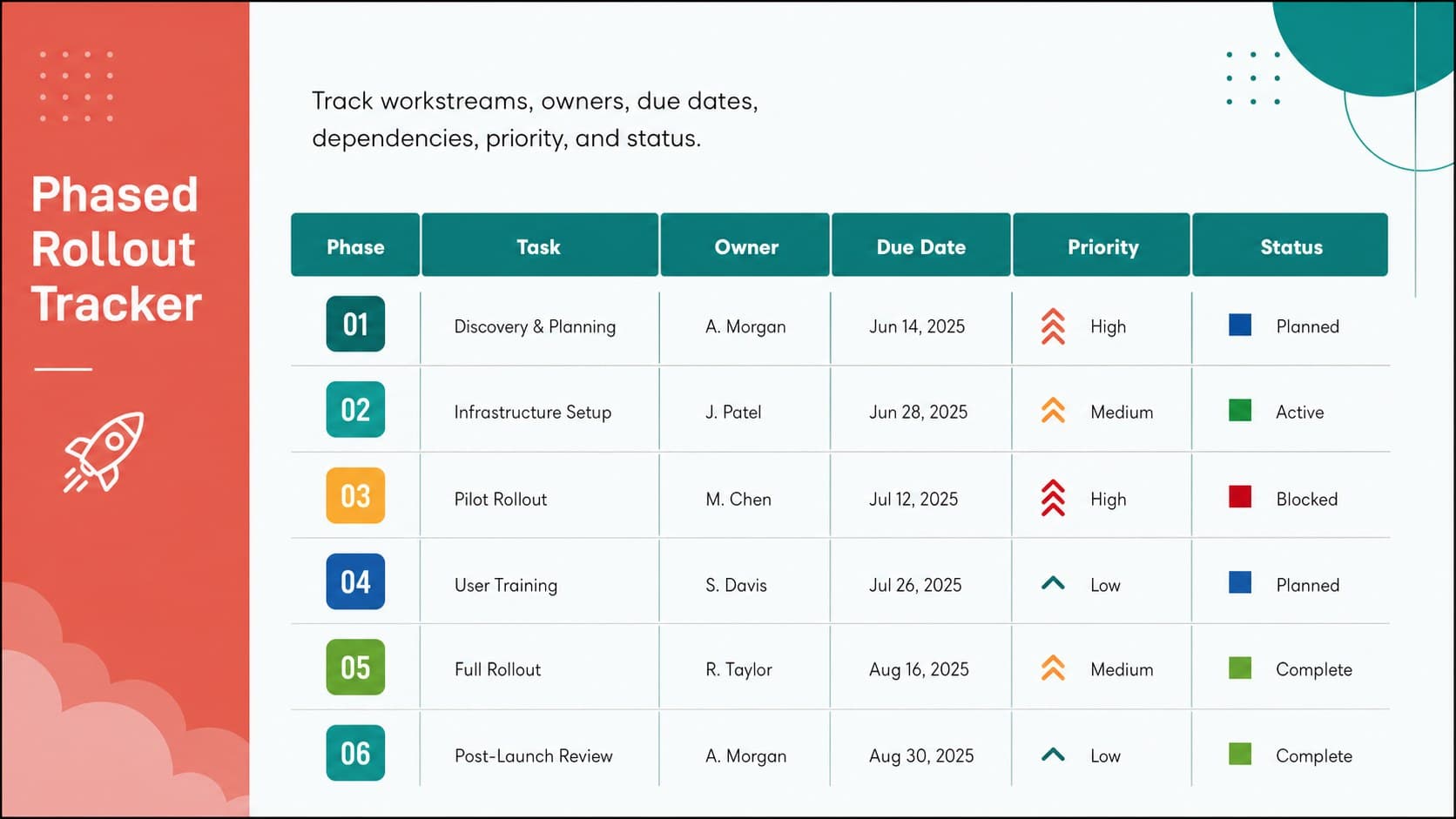The image size is (1456, 819).
Task: Click the red Blocked status swatch
Action: pyautogui.click(x=1240, y=497)
